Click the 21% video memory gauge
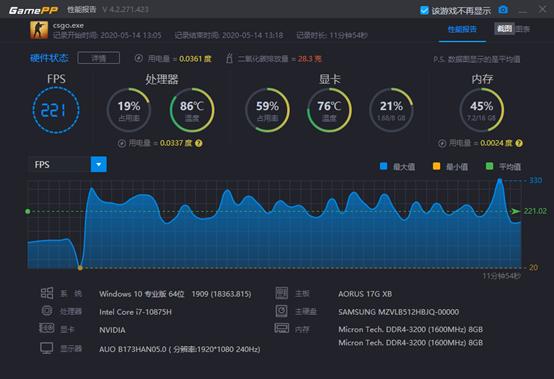The width and height of the screenshot is (554, 379). click(x=391, y=110)
